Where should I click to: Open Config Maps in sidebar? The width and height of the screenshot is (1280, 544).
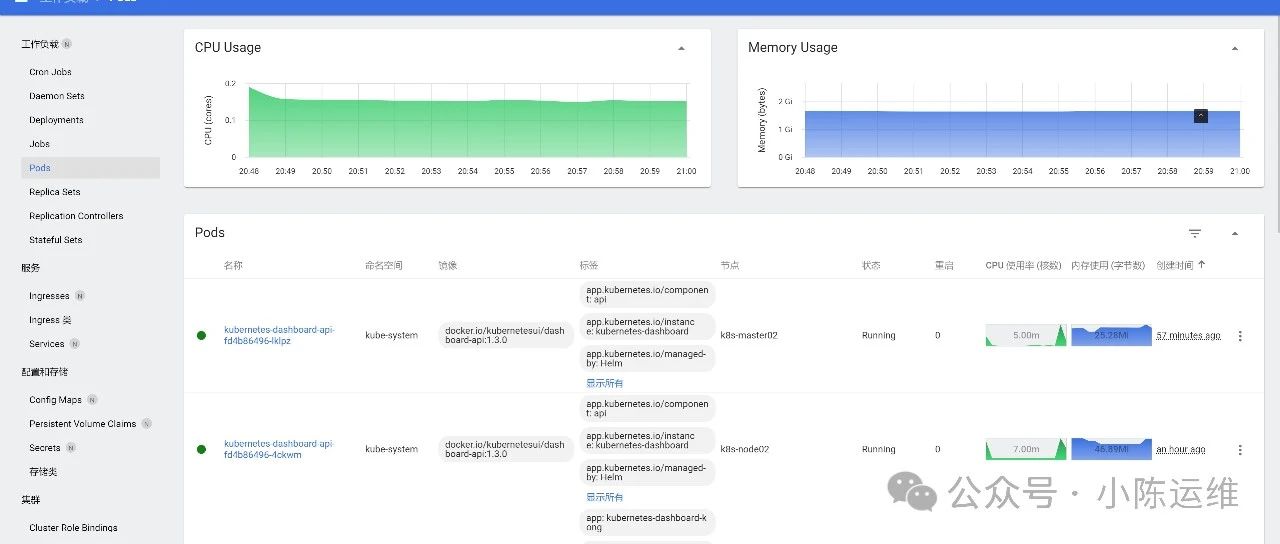coord(55,400)
